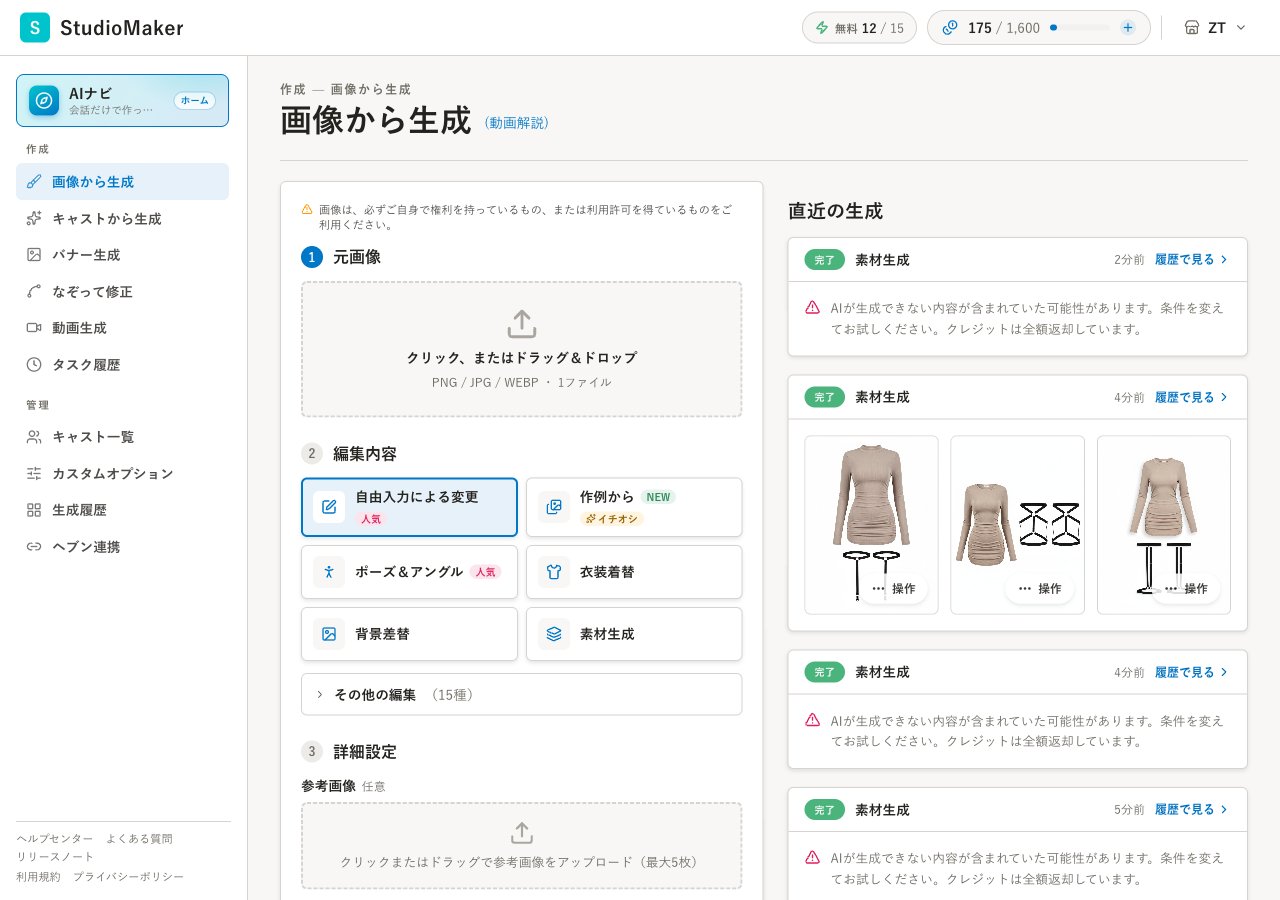Click the ホーム badge button

tap(195, 101)
